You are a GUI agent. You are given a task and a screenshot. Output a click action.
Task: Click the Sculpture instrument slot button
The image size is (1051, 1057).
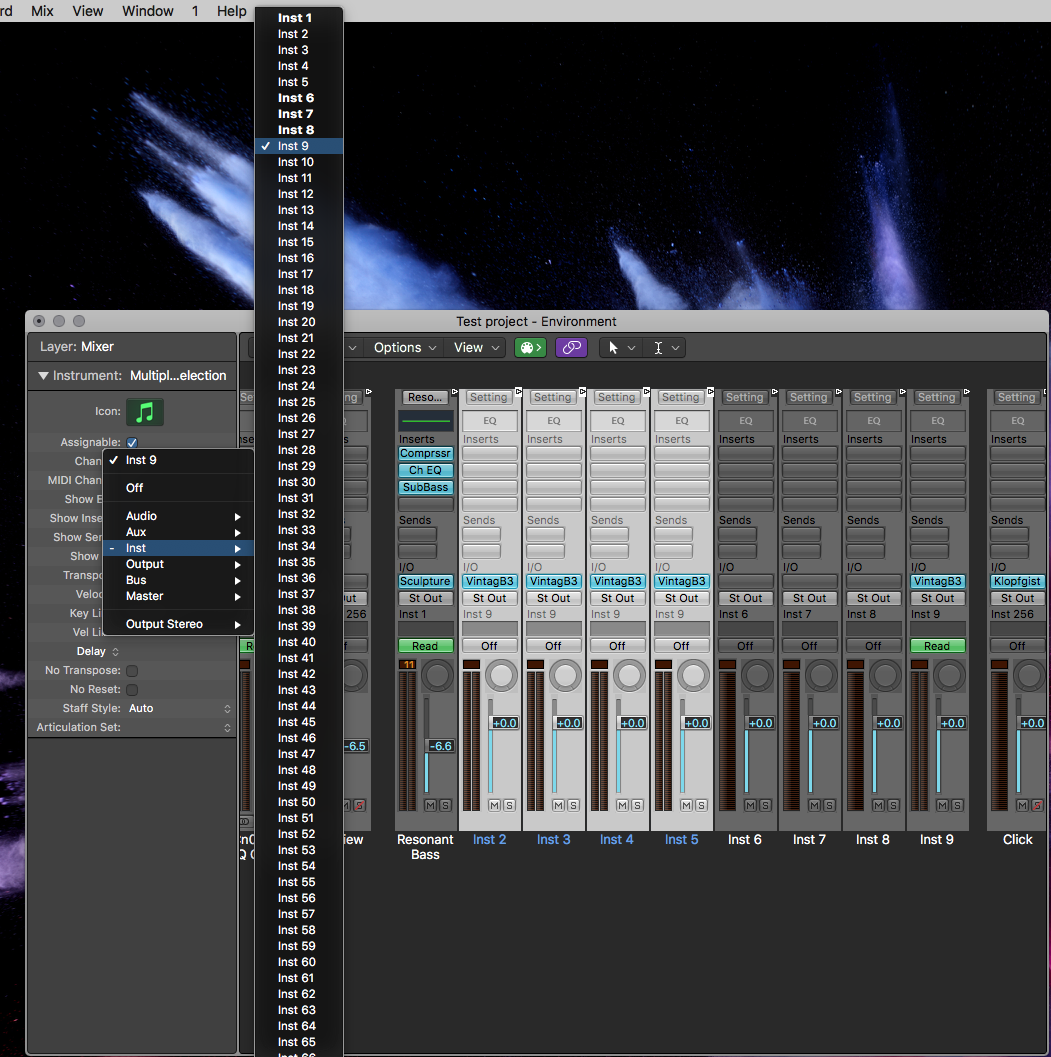425,581
